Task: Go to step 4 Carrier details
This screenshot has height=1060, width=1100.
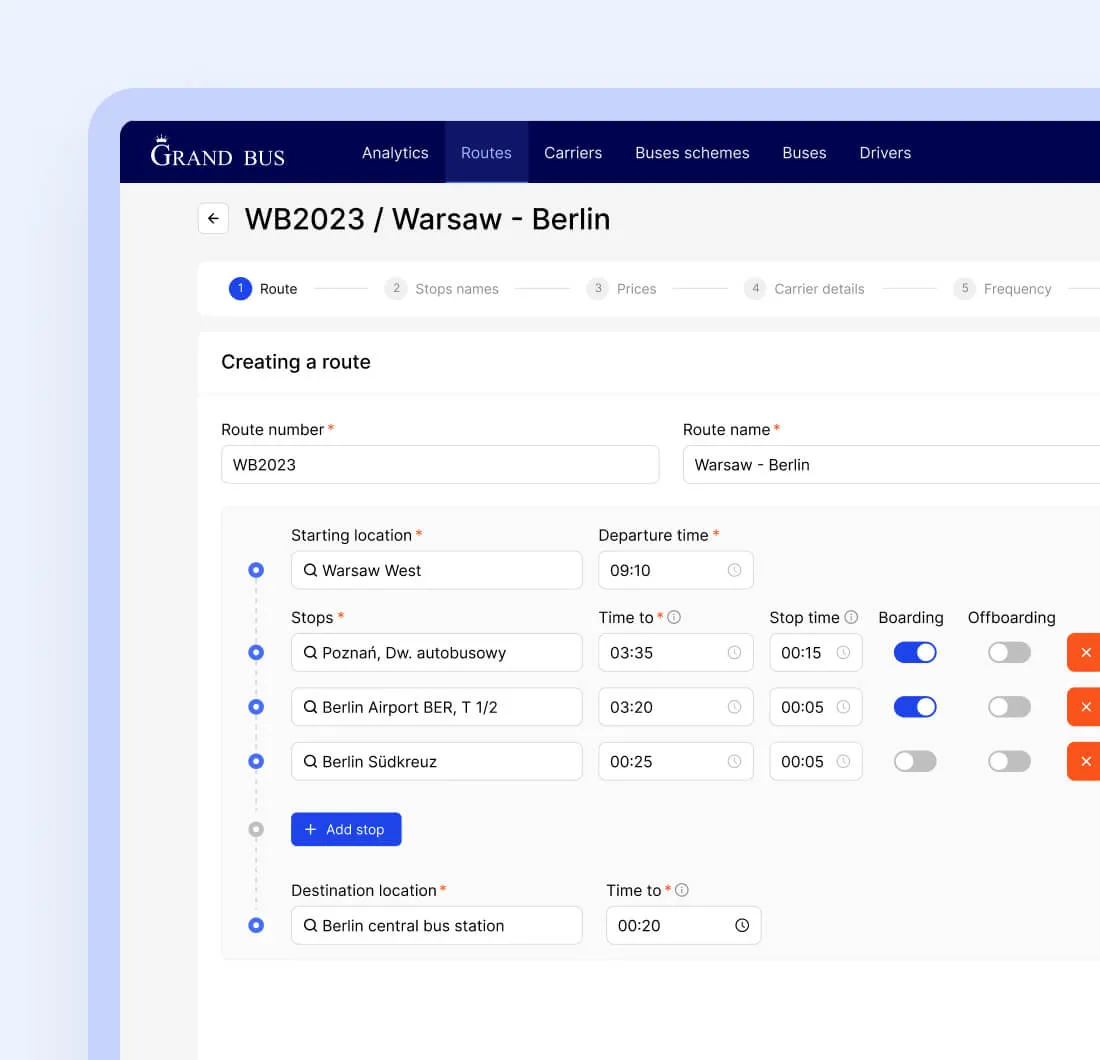Action: click(805, 288)
